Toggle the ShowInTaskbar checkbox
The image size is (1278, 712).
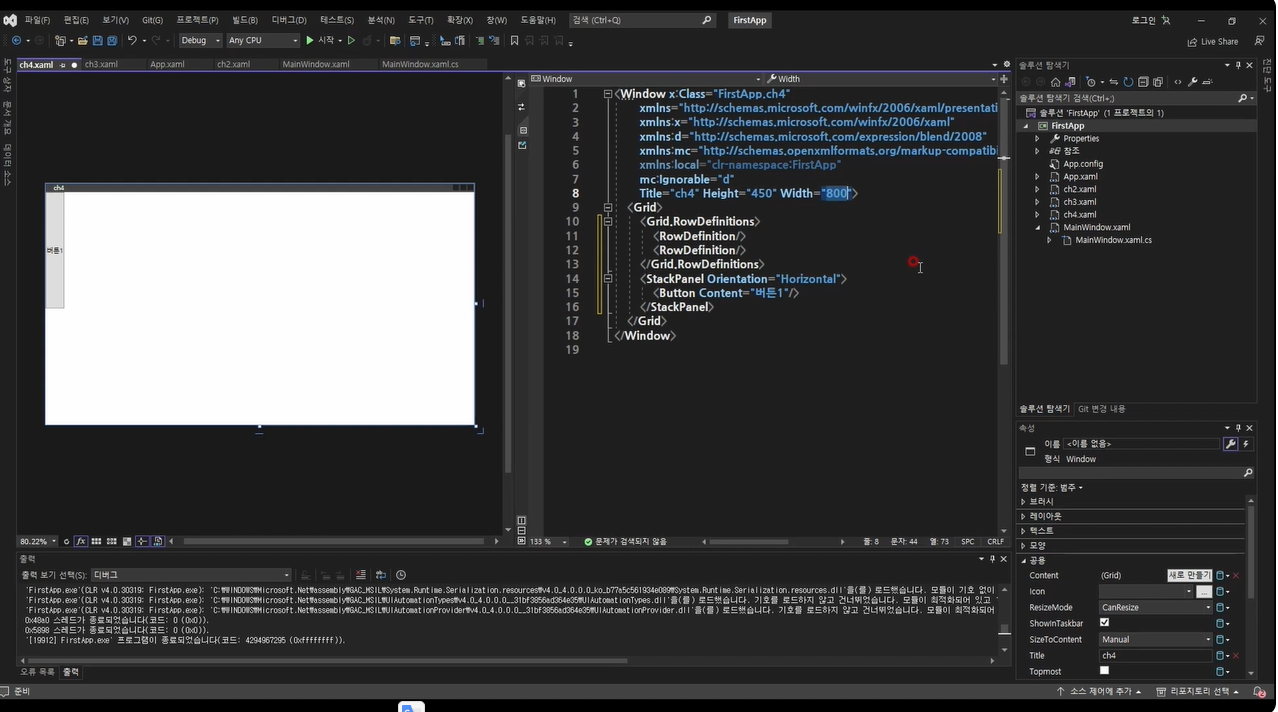(1105, 623)
